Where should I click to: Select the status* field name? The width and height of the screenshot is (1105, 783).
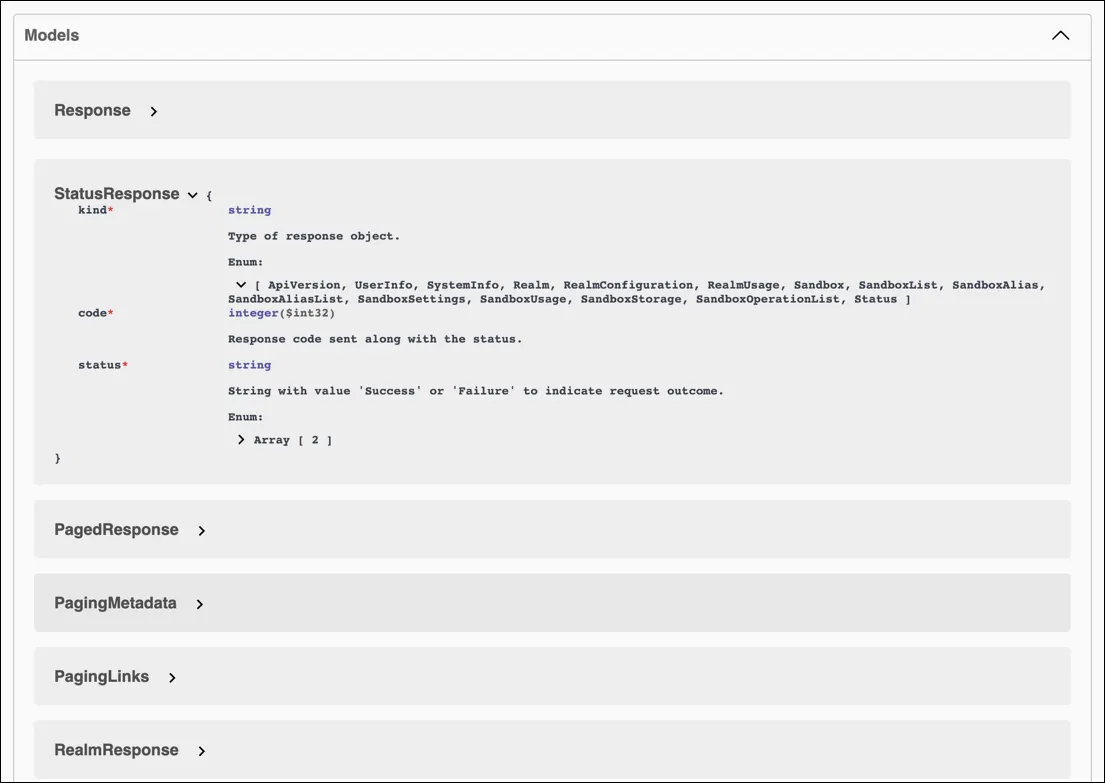(x=98, y=365)
